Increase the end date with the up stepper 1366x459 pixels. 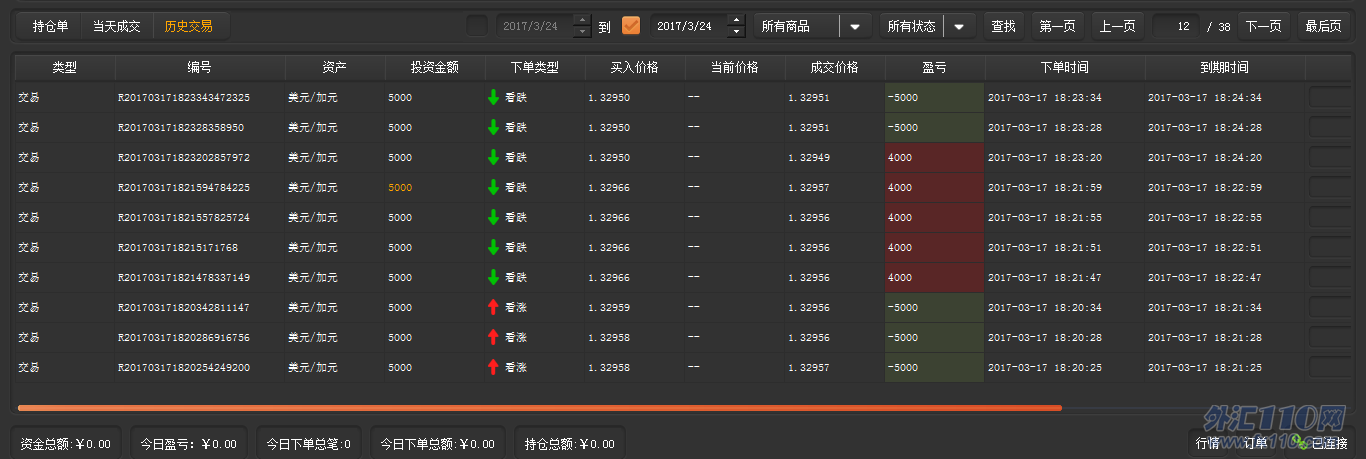click(737, 21)
